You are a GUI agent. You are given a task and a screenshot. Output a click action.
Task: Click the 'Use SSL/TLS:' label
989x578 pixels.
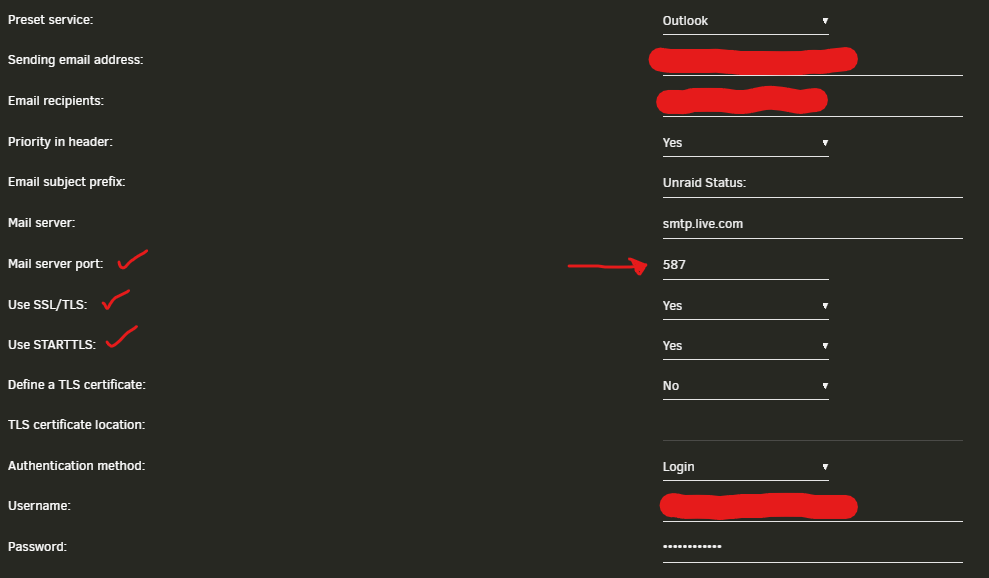(x=47, y=305)
